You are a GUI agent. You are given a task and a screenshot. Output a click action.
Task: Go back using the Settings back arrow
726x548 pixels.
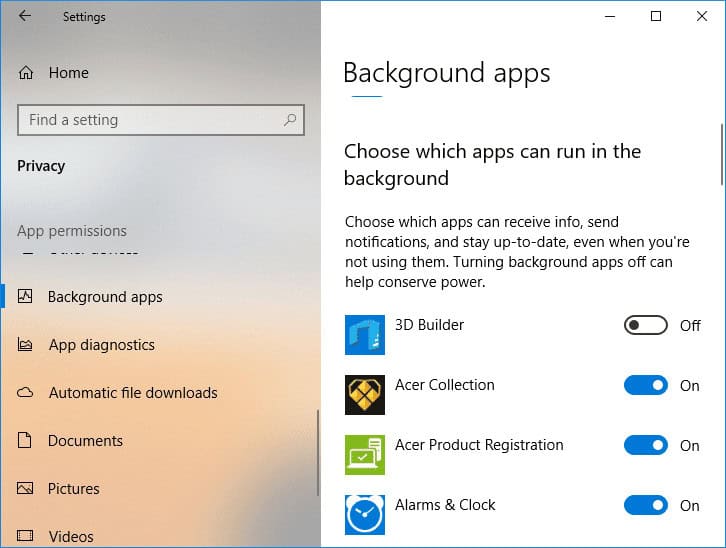point(25,16)
